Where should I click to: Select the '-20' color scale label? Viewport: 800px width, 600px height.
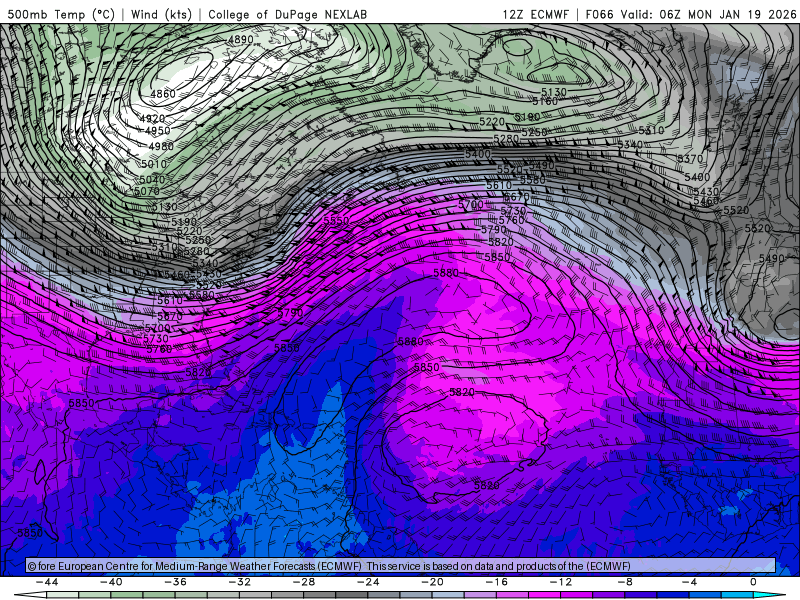tap(433, 582)
